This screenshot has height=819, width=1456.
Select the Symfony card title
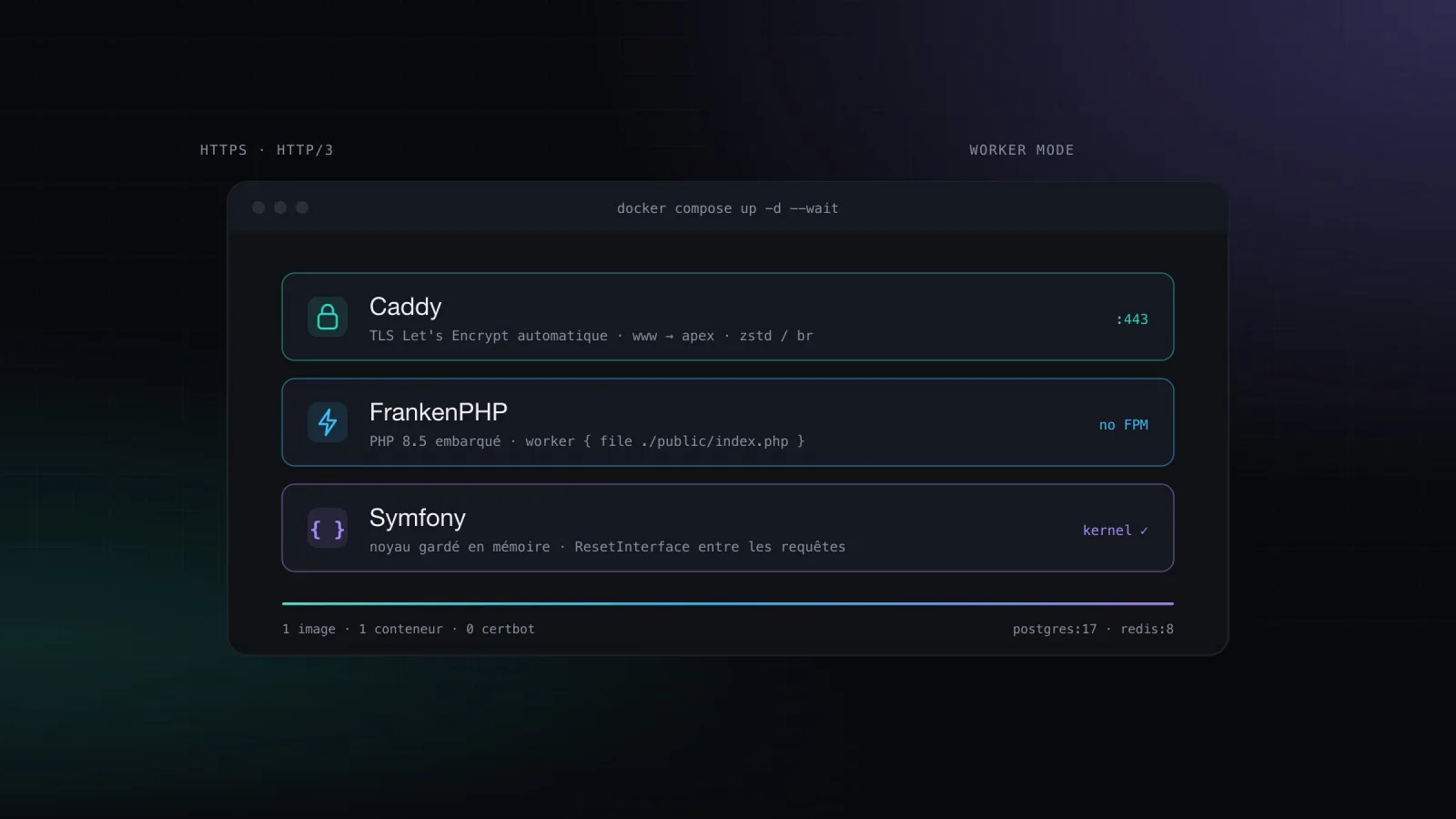(418, 518)
